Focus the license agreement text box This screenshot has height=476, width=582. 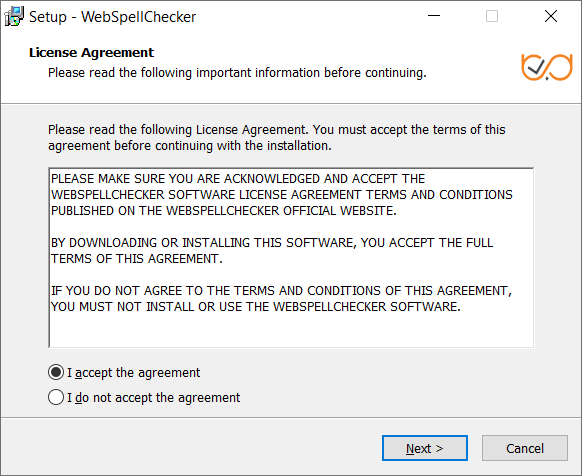pyautogui.click(x=291, y=258)
